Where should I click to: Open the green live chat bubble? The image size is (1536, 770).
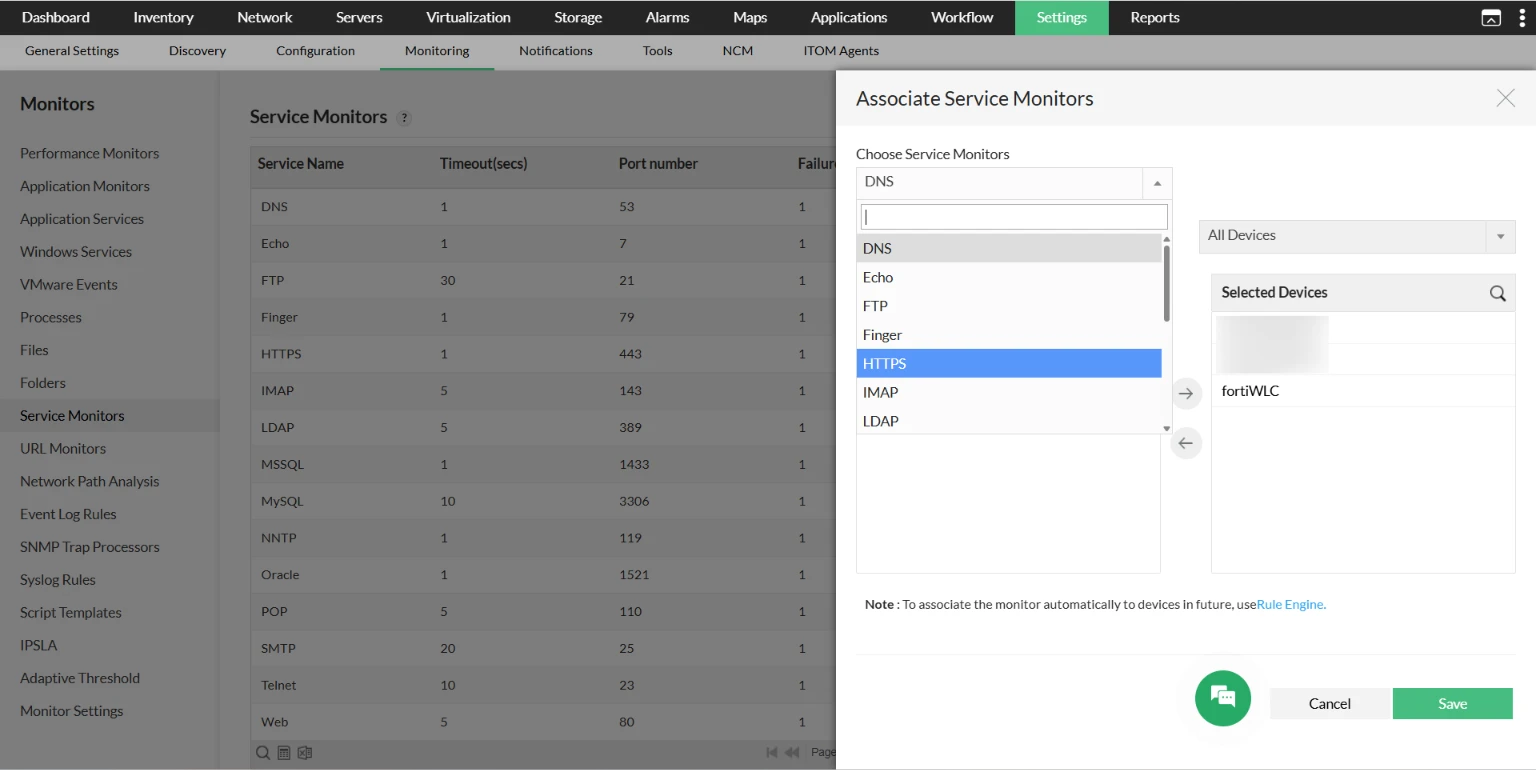(1223, 698)
